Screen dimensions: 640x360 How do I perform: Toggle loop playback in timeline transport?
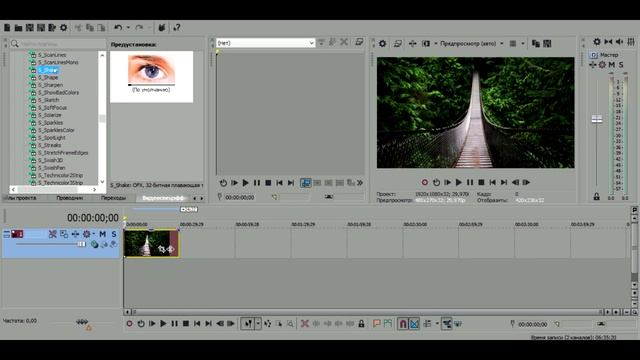click(x=141, y=324)
